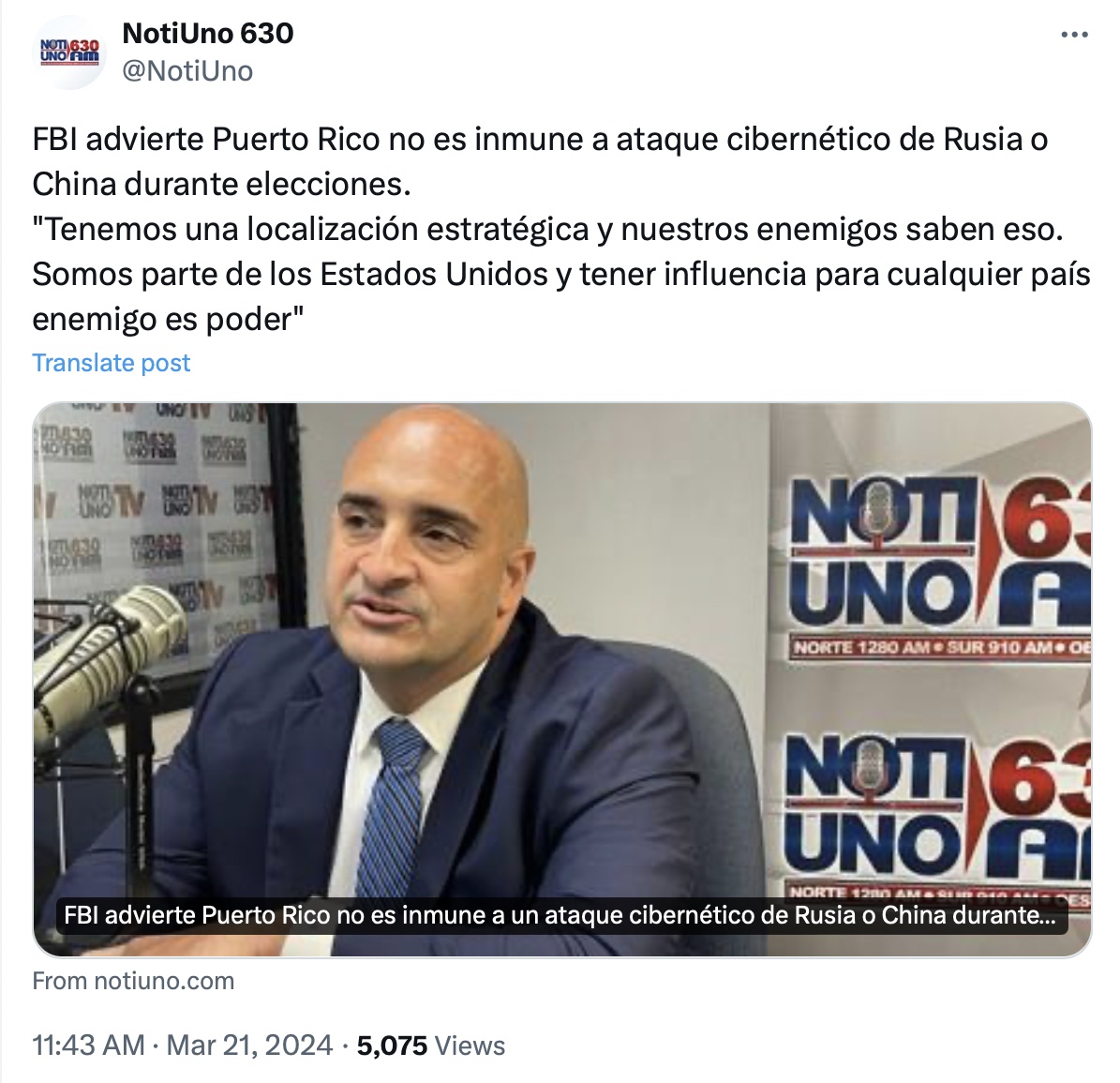This screenshot has height=1083, width=1120.
Task: Click the 11:43 AM timestamp
Action: click(x=89, y=1045)
